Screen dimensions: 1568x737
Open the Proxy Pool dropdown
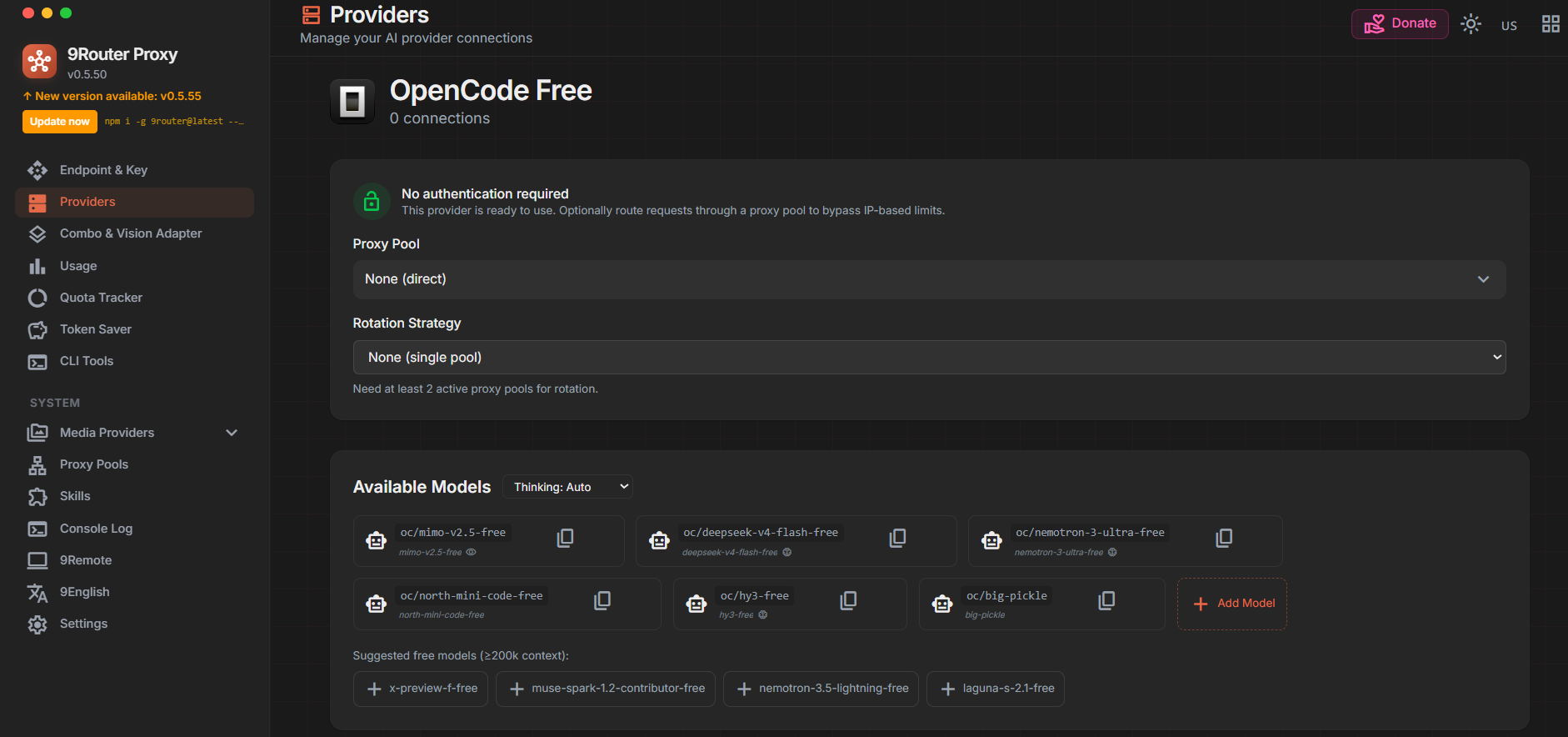pos(929,279)
